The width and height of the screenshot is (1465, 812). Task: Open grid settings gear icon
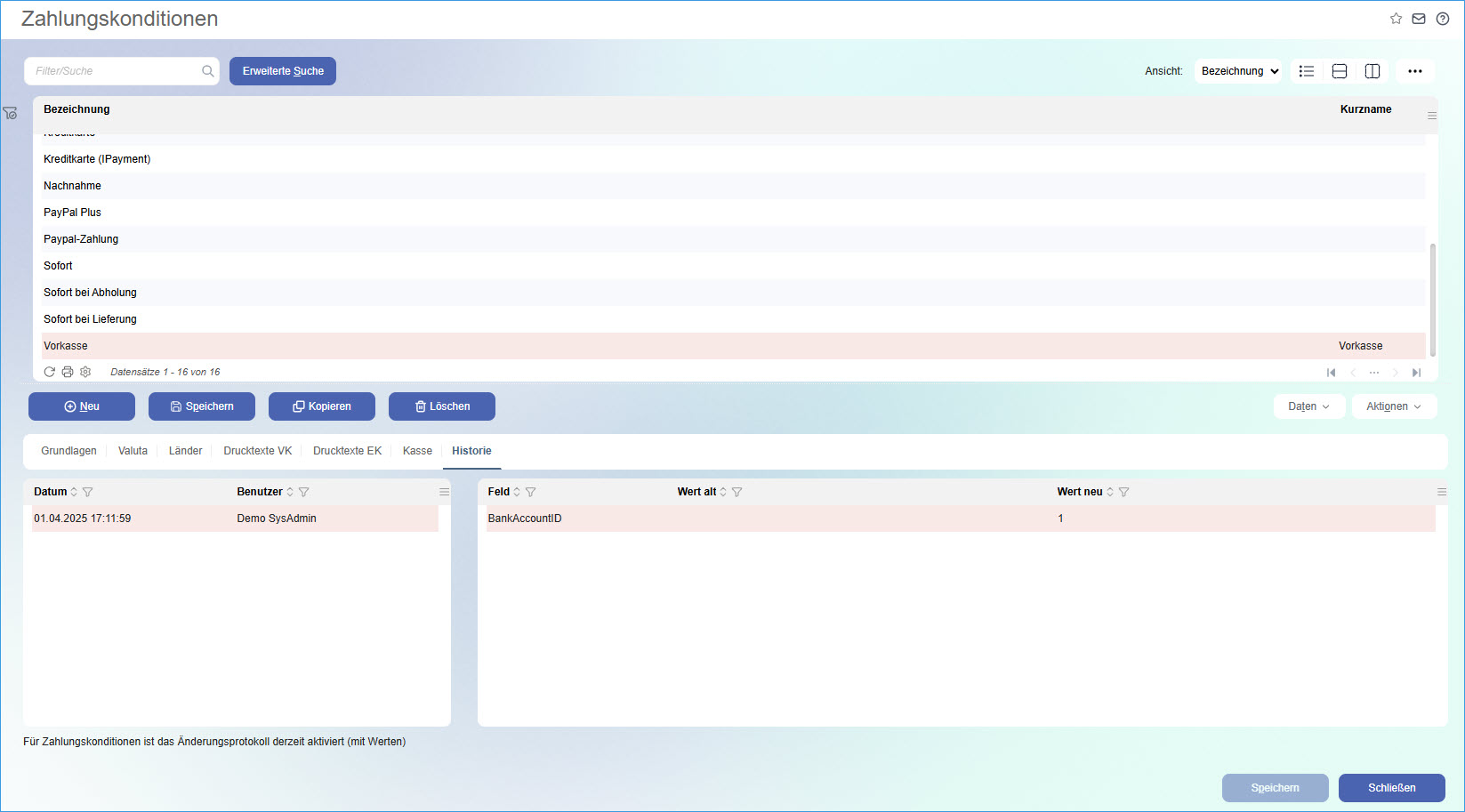tap(85, 372)
